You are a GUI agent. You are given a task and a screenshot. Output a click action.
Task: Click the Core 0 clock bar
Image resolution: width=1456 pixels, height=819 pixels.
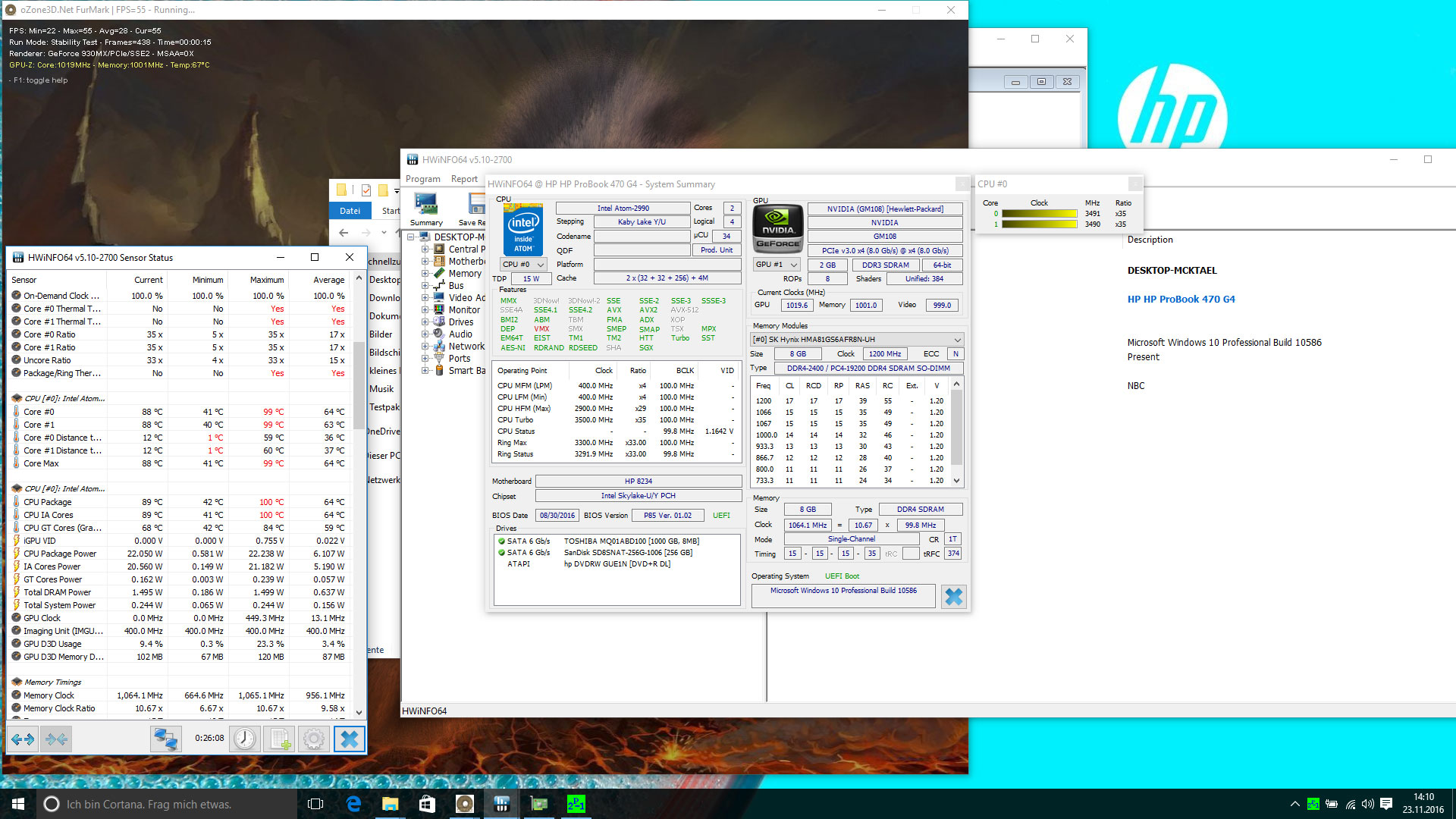(x=1040, y=214)
